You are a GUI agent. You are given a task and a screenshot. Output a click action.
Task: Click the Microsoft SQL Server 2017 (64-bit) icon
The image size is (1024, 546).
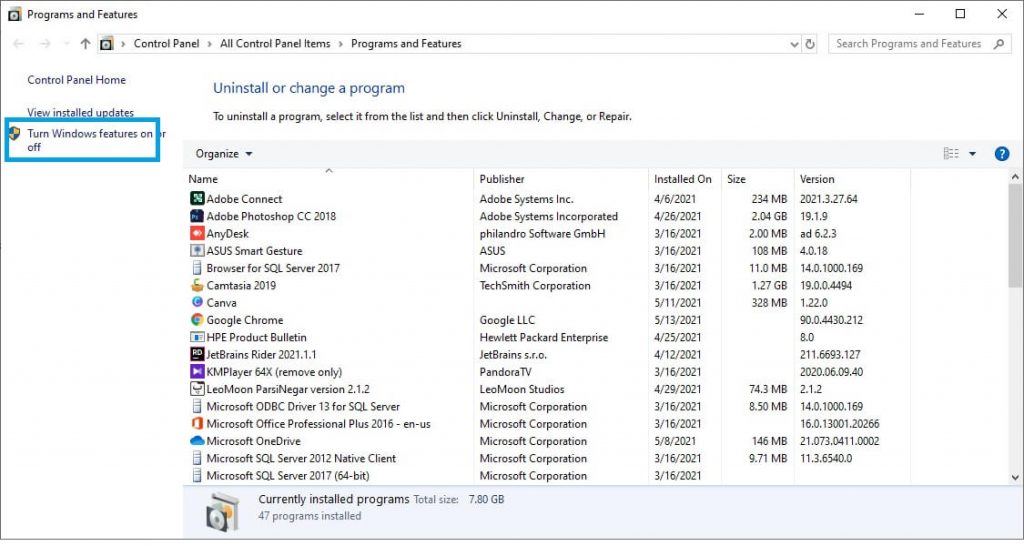tap(197, 475)
